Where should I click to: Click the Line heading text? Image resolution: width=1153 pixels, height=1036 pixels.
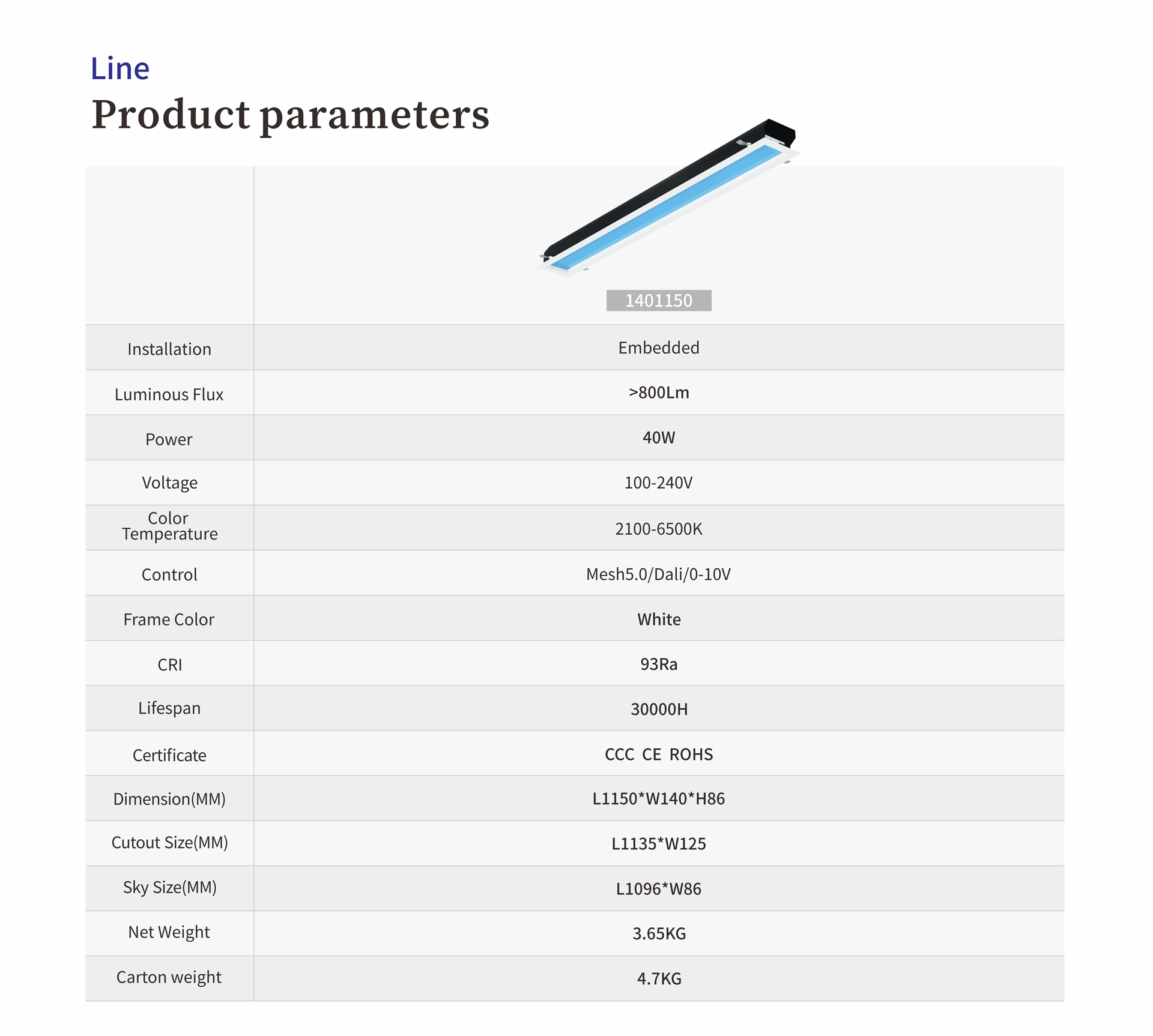point(120,68)
